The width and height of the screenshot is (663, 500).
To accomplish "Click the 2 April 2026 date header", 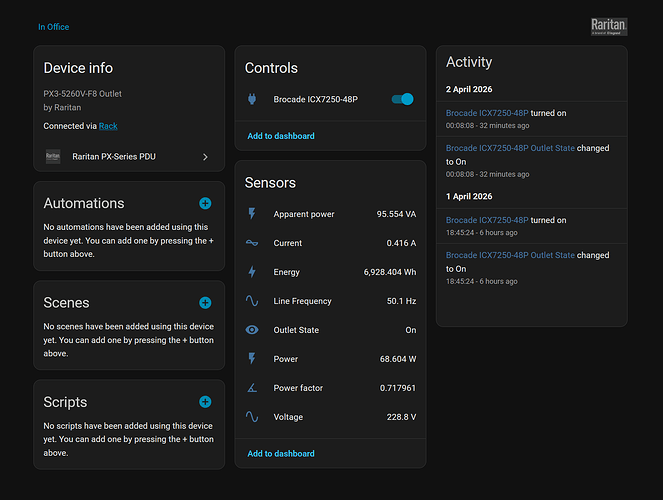I will click(469, 89).
